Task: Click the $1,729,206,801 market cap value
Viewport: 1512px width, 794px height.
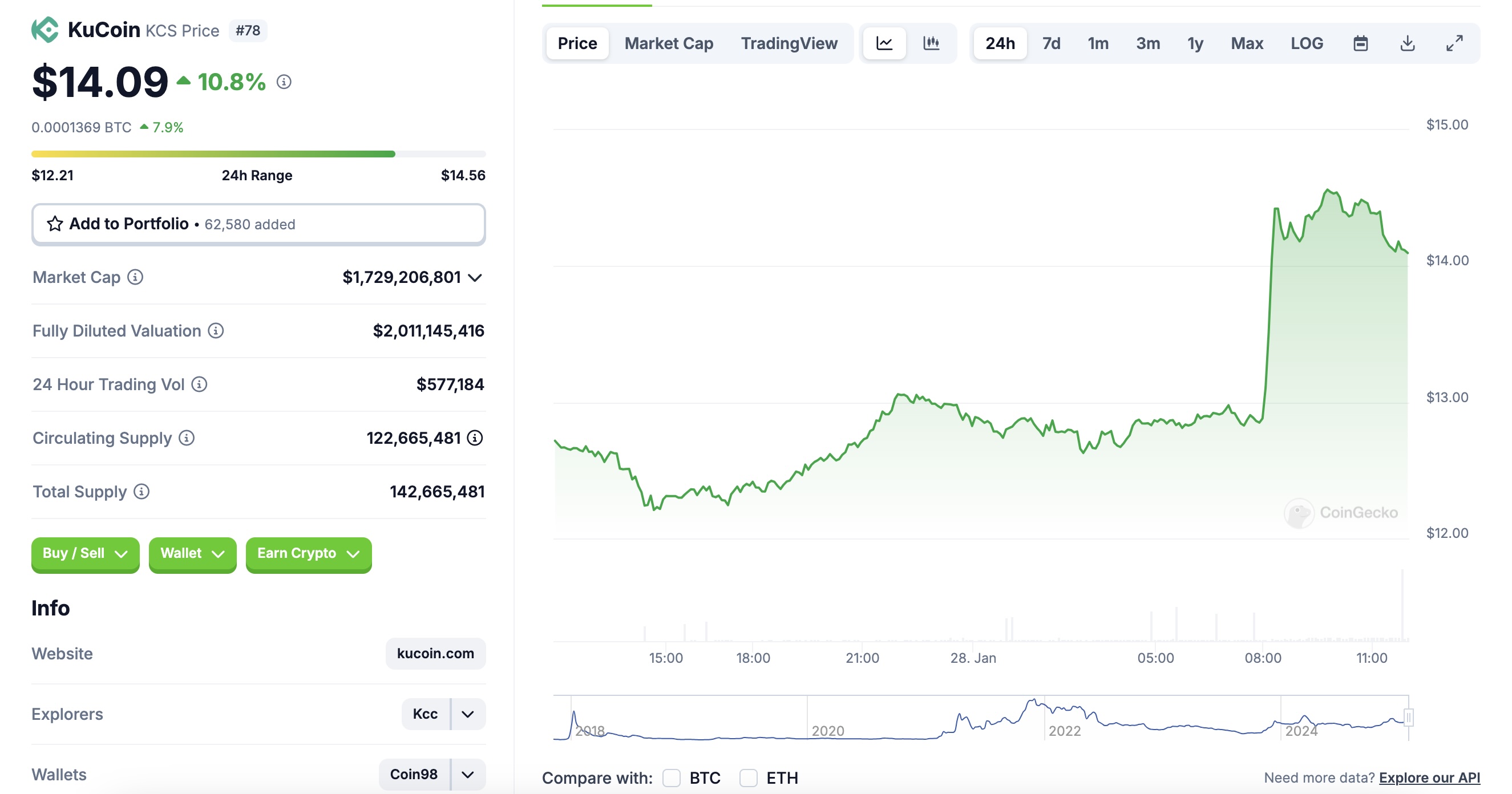Action: 402,277
